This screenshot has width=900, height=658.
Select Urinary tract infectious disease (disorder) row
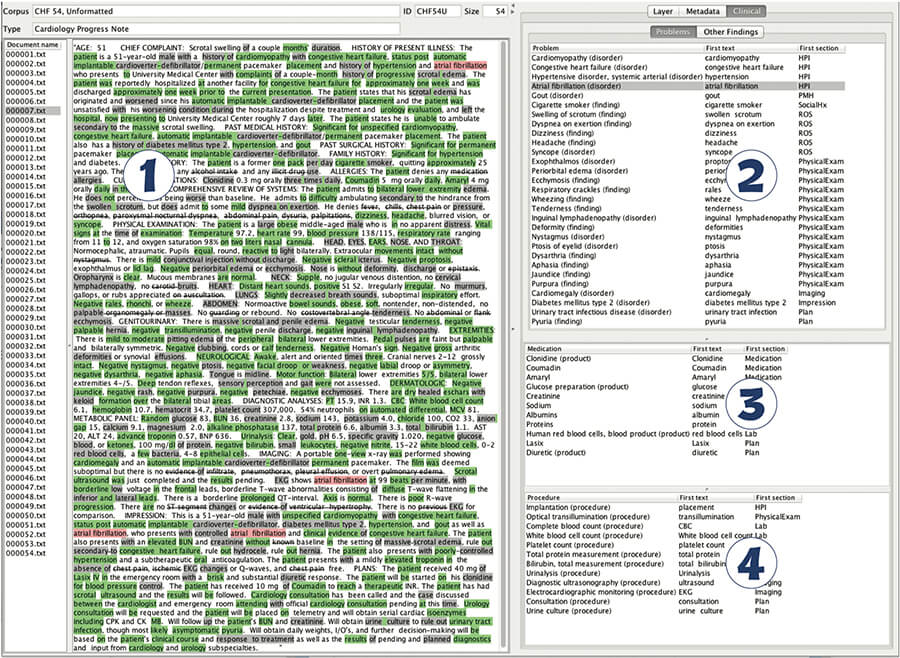[x=688, y=312]
